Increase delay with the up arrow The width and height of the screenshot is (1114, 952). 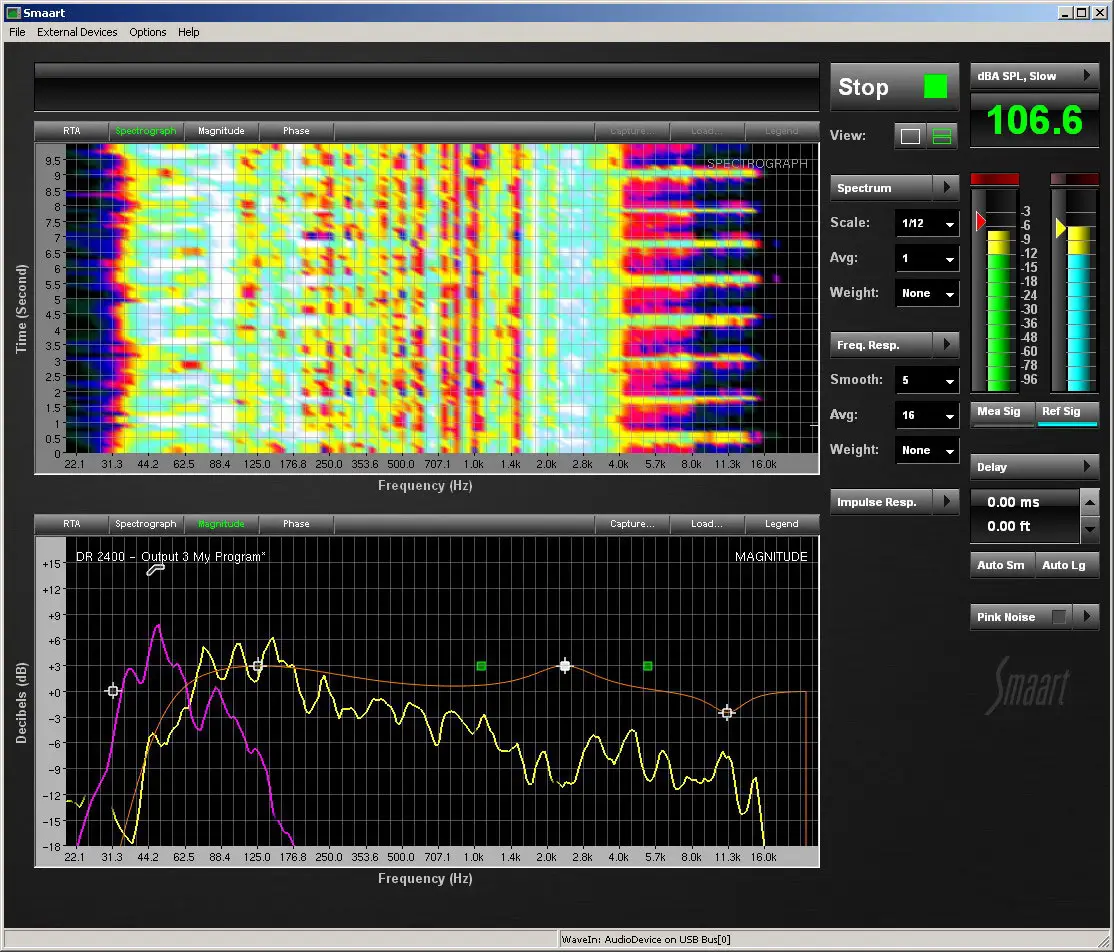click(x=1089, y=502)
